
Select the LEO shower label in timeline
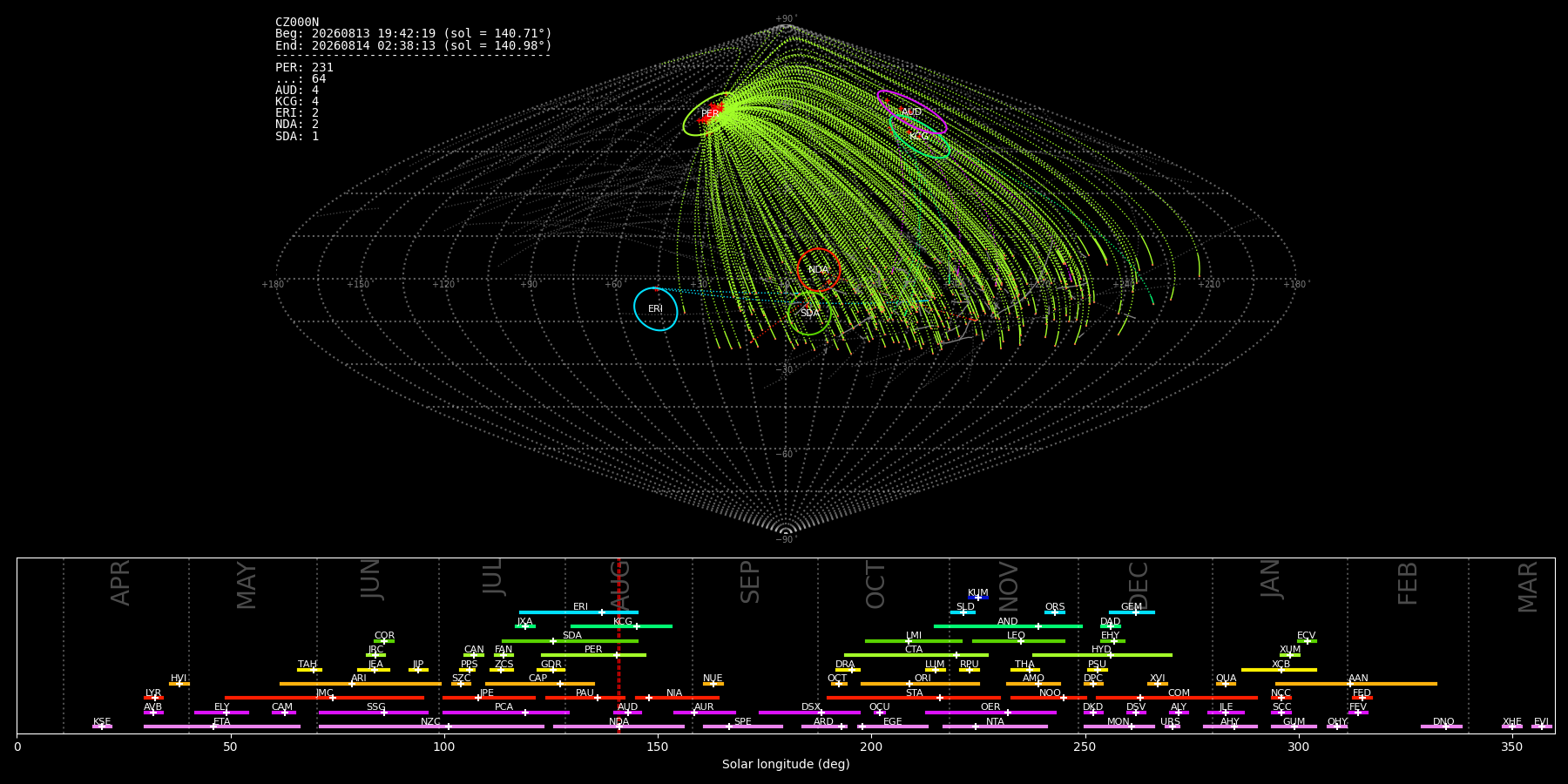pos(1016,636)
